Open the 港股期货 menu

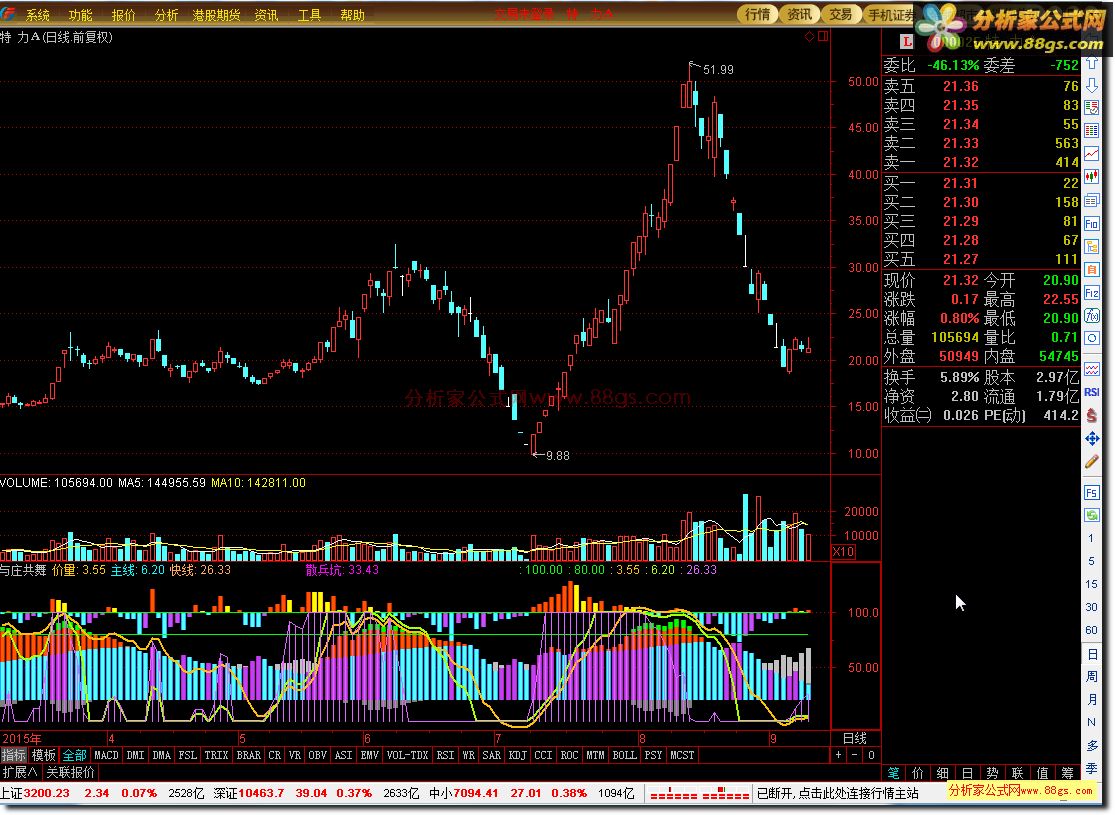(x=216, y=15)
